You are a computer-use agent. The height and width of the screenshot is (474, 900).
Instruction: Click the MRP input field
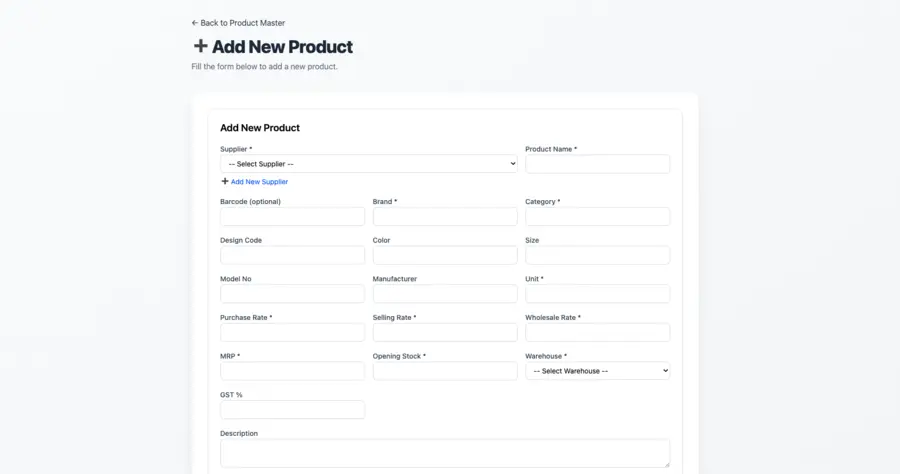tap(292, 371)
